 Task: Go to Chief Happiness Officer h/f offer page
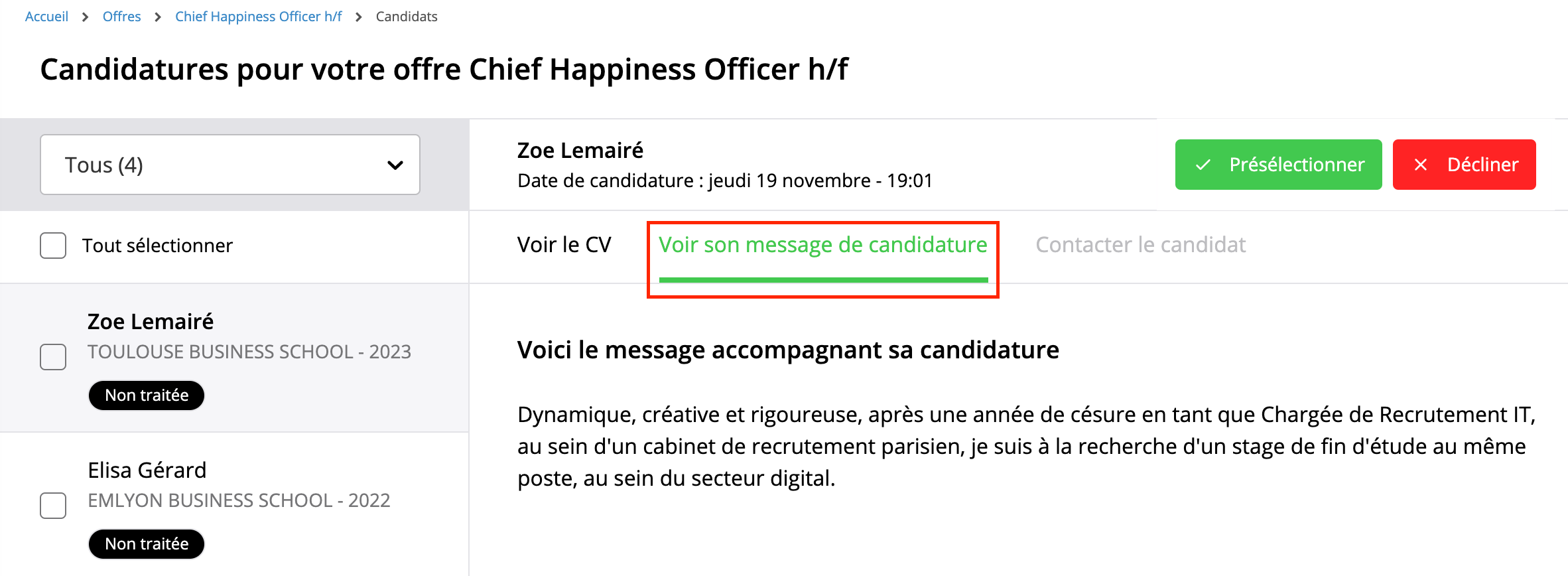coord(258,16)
